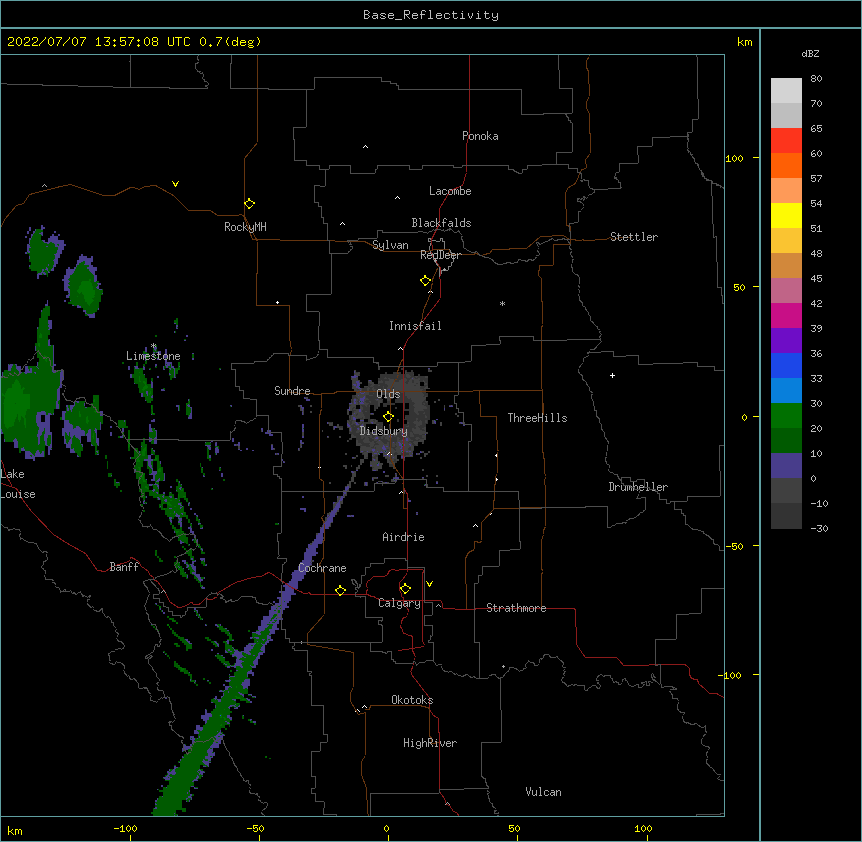
Task: Select the dark green 20-10 dBZ swatch
Action: click(x=786, y=441)
